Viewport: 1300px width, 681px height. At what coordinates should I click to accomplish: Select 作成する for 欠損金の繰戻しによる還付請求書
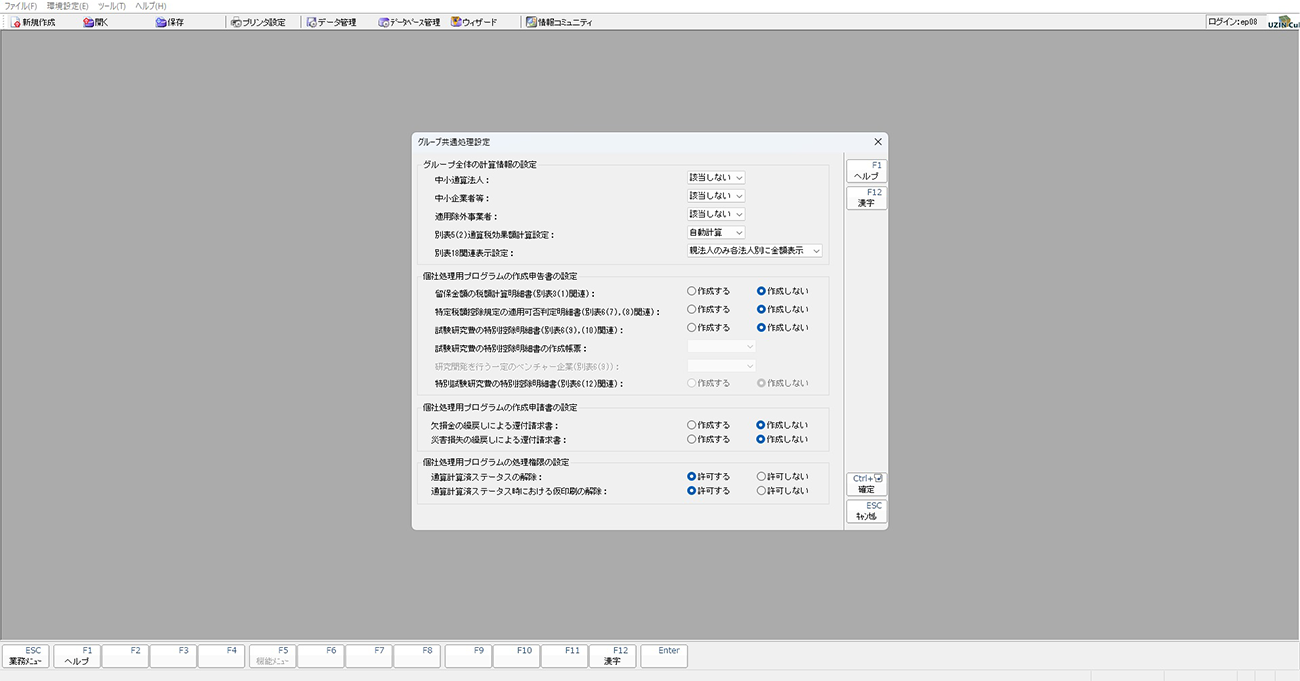(x=692, y=425)
